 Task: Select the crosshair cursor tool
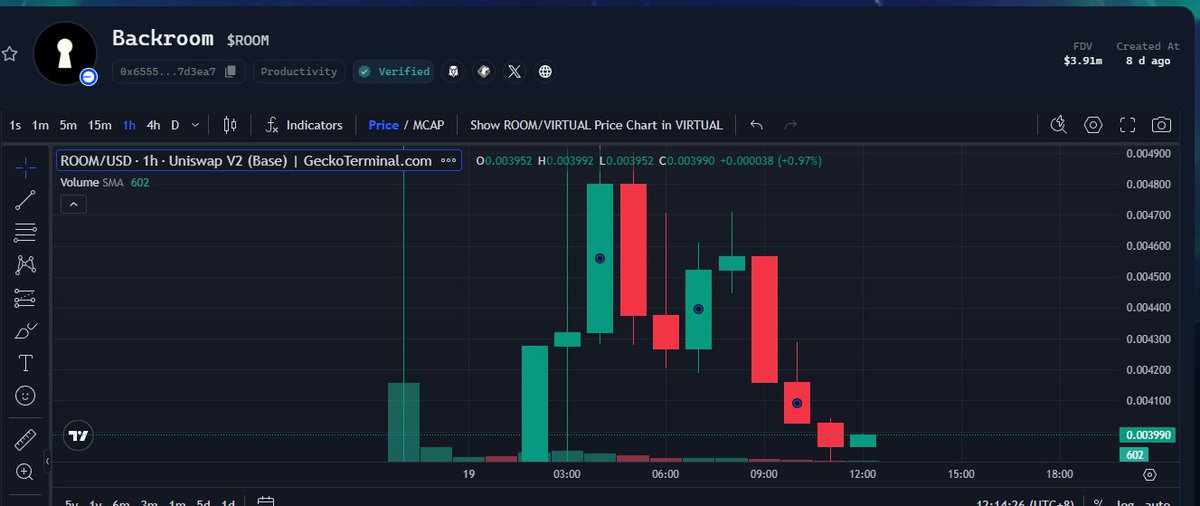(26, 167)
